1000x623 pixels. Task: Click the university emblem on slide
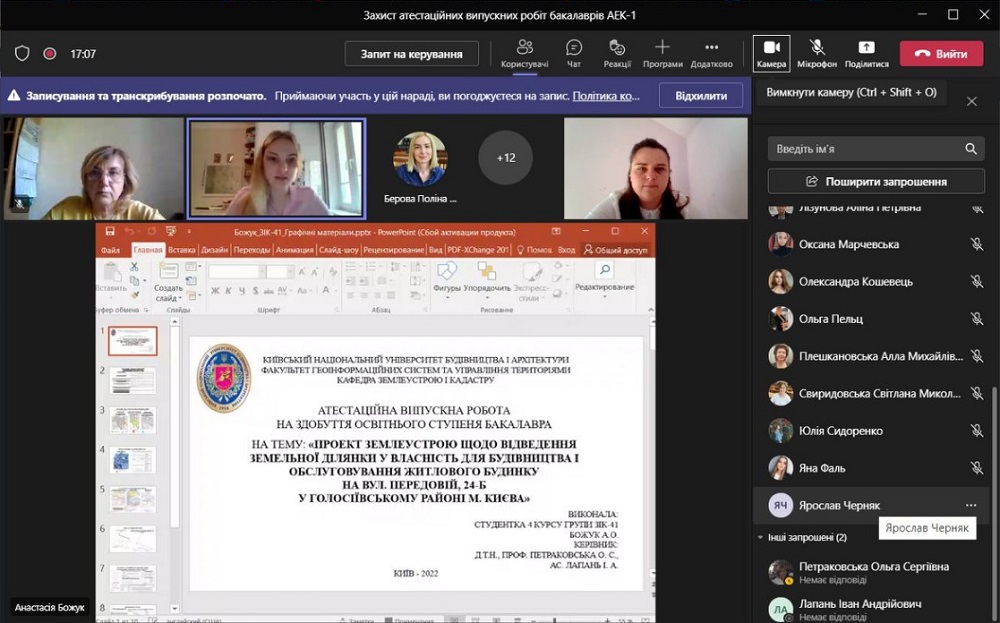(x=224, y=378)
